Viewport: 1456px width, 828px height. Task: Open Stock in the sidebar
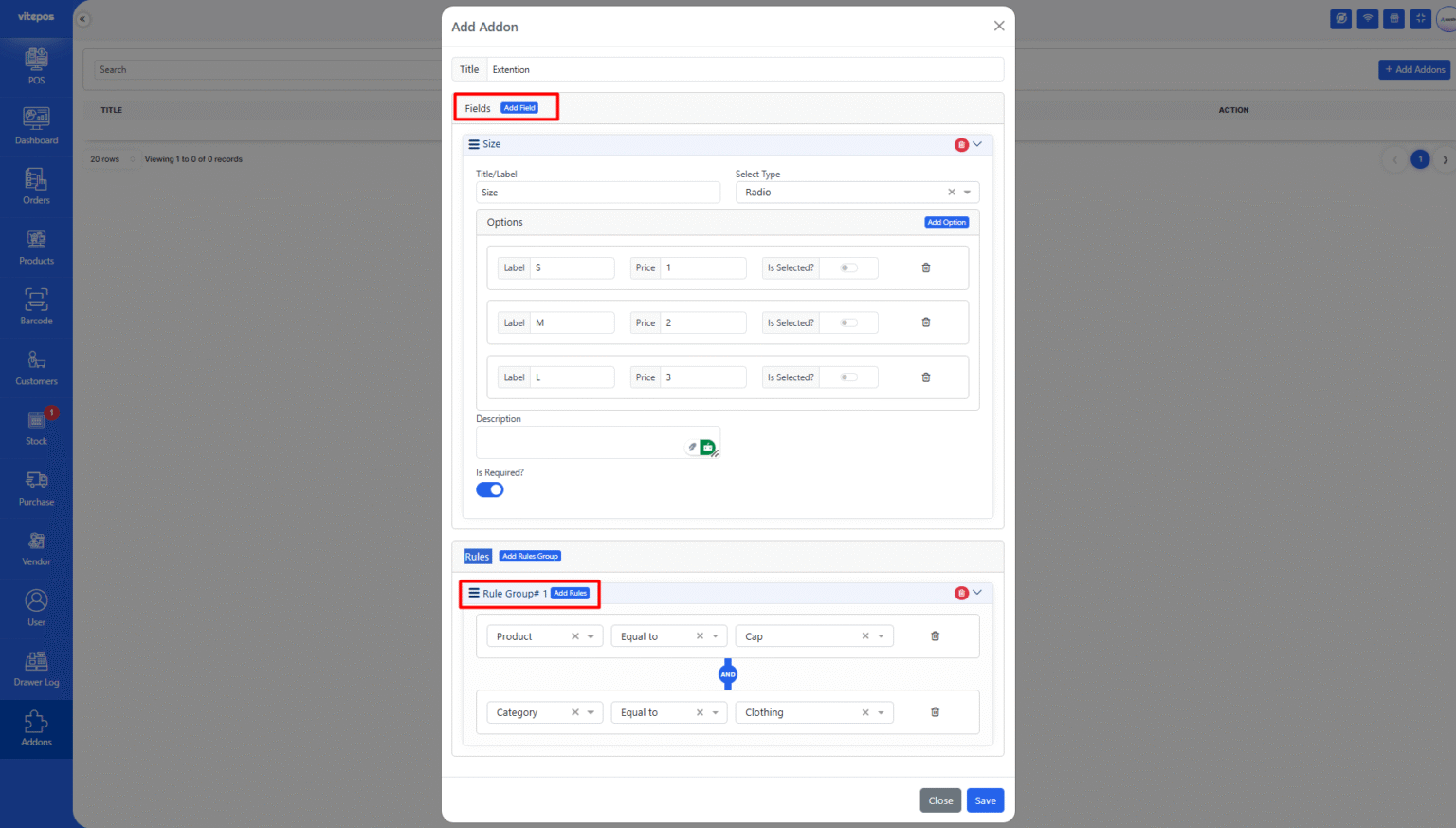tap(36, 427)
